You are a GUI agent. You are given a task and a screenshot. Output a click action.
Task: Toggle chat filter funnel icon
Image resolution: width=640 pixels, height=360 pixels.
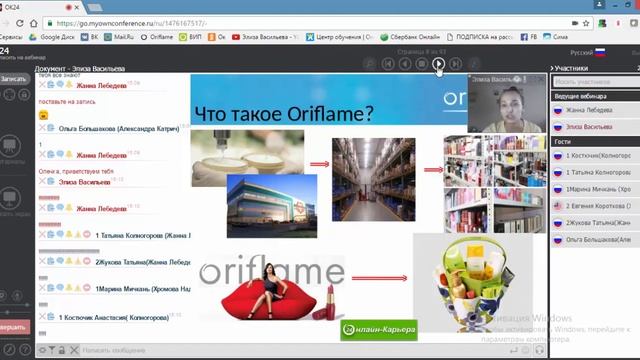click(52, 350)
